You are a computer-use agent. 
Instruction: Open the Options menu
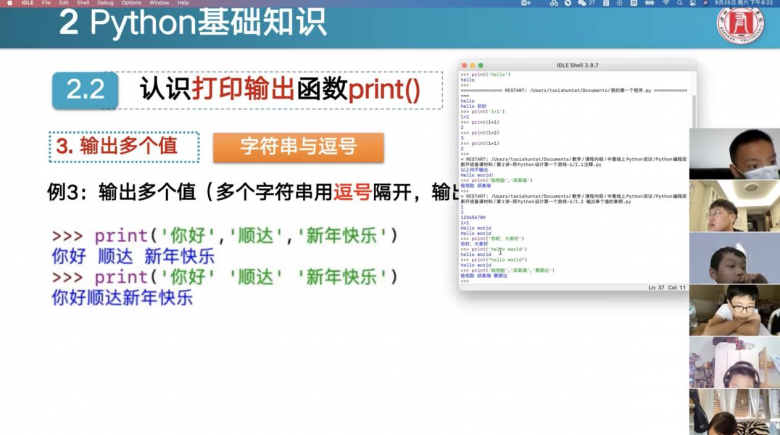tap(132, 3)
